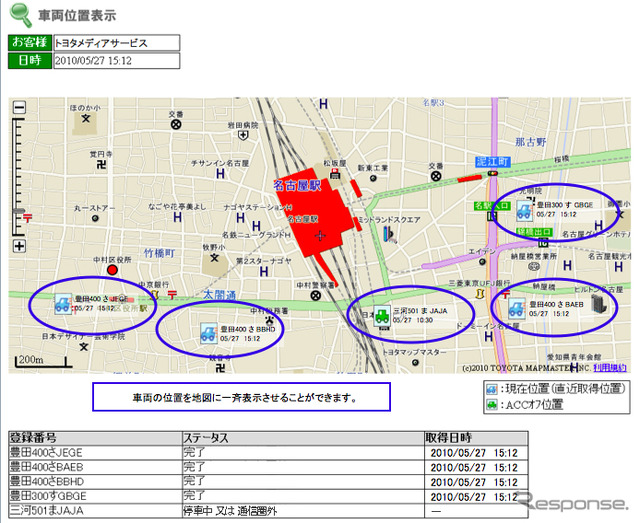The height and width of the screenshot is (523, 640).
Task: Click the ステータス column header
Action: pyautogui.click(x=303, y=438)
